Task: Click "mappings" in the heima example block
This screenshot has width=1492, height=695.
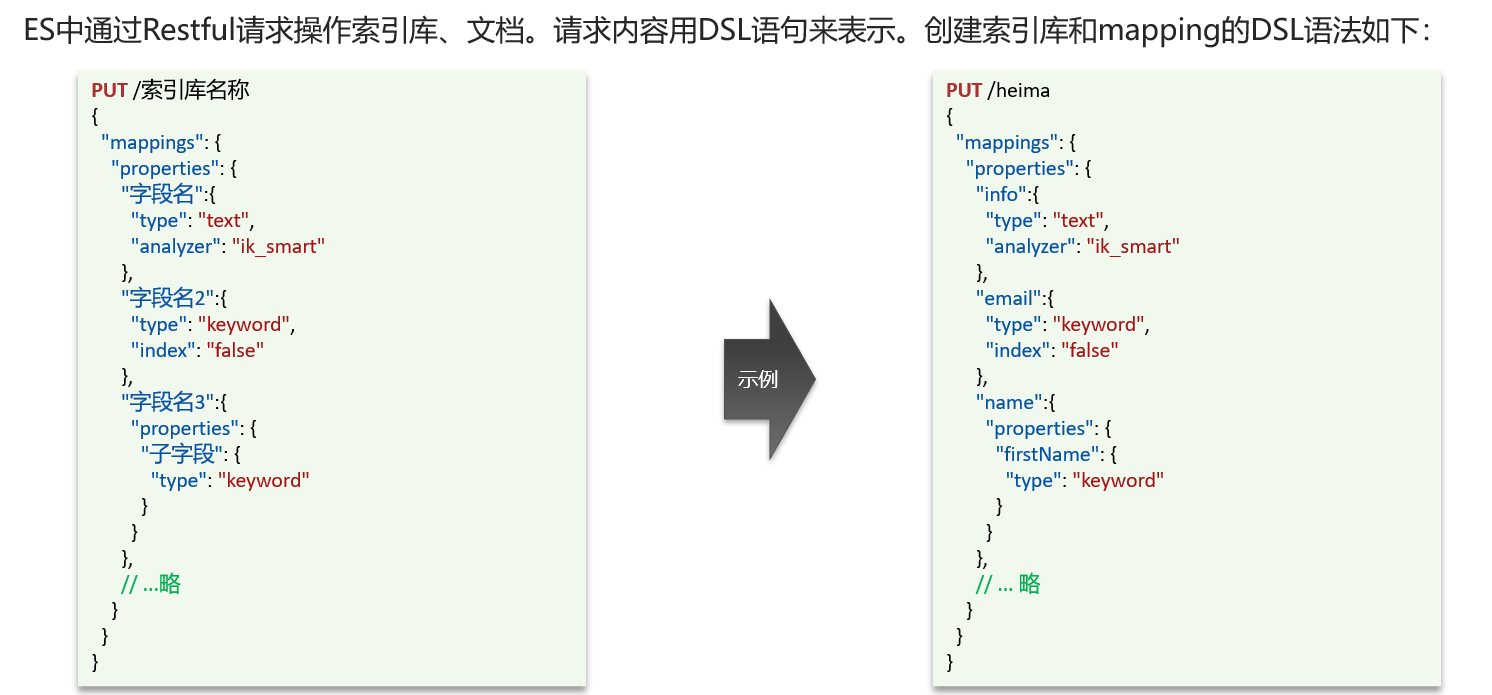Action: 1008,142
